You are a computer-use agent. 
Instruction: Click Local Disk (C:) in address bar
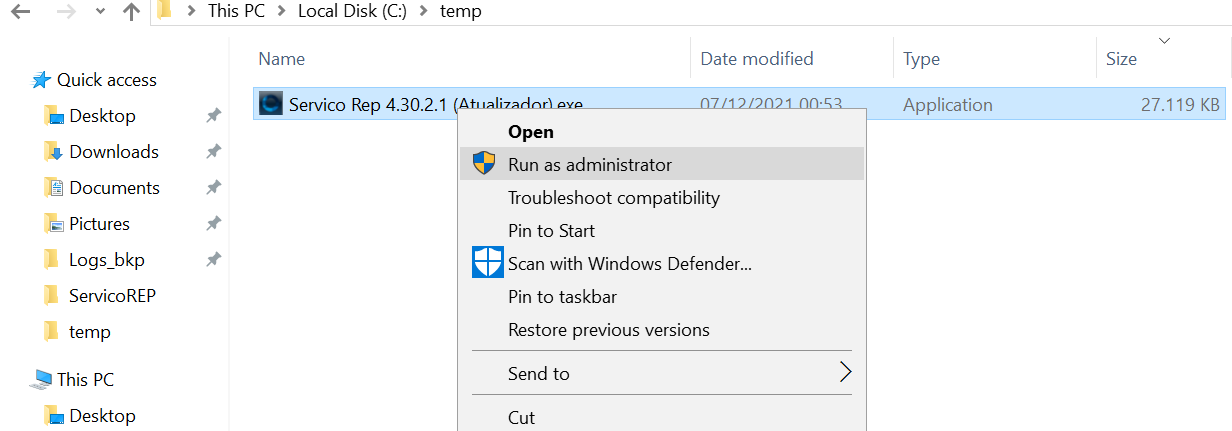(352, 12)
